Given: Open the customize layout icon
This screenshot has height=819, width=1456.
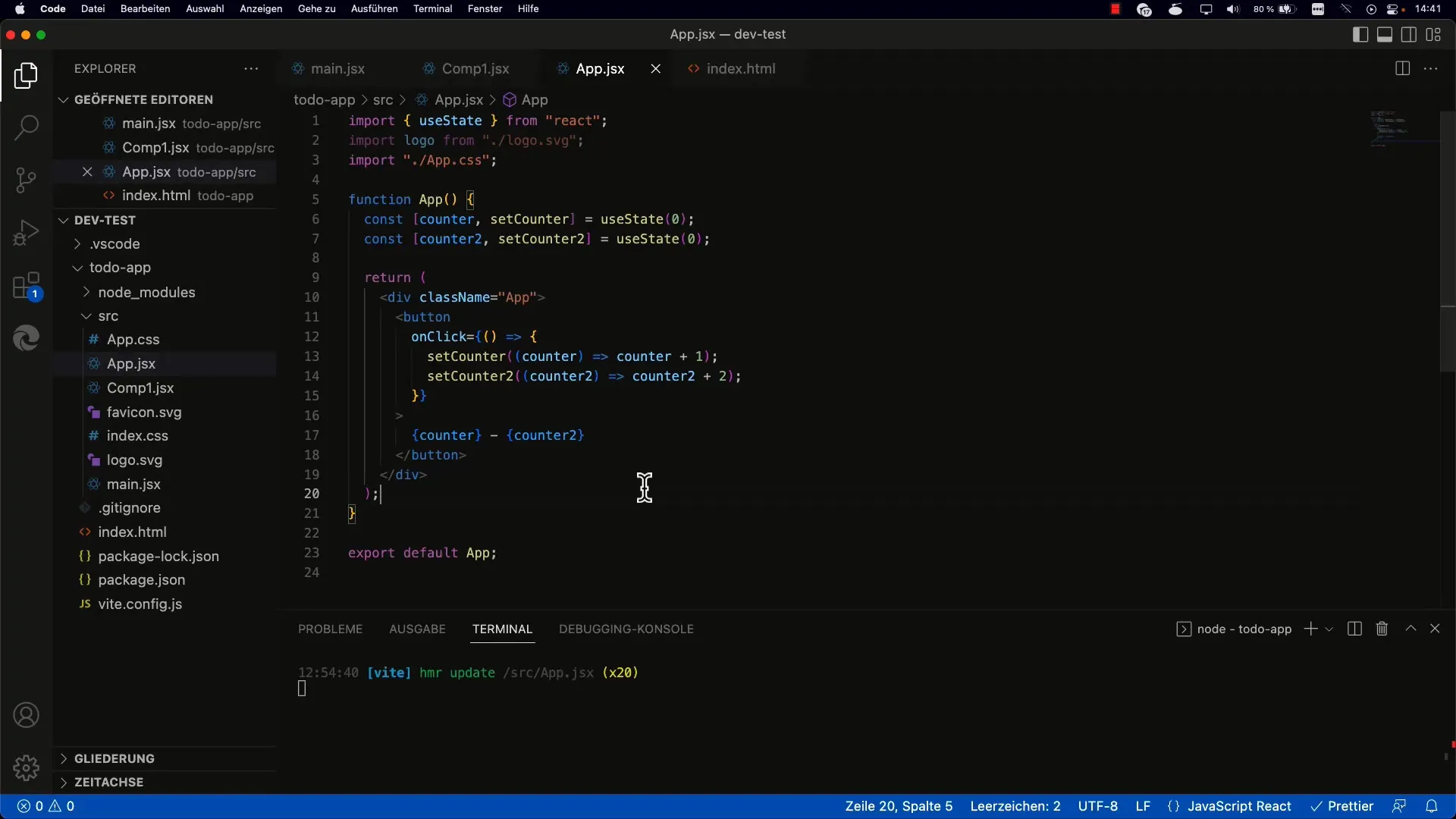Looking at the screenshot, I should (1433, 34).
